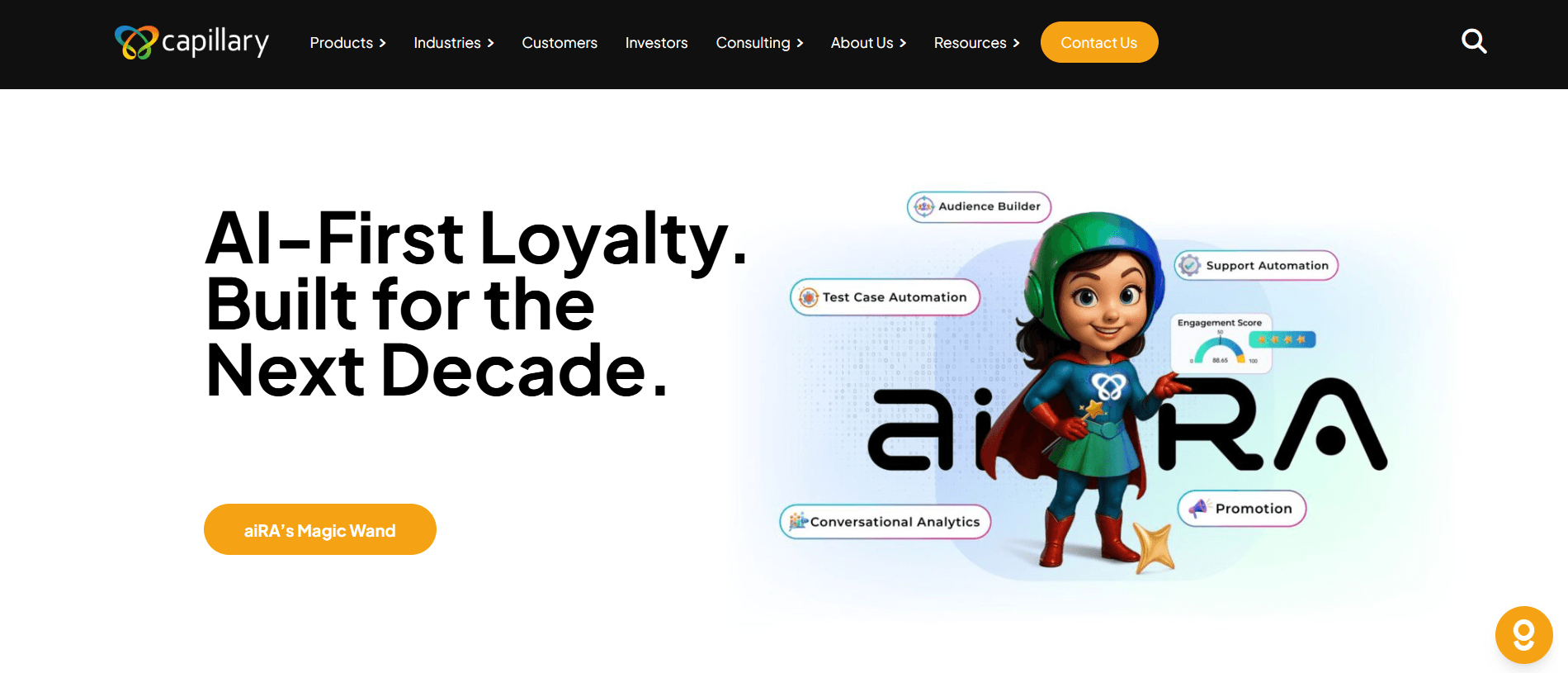The width and height of the screenshot is (1568, 673).
Task: Open the orange chat widget icon
Action: click(1523, 635)
